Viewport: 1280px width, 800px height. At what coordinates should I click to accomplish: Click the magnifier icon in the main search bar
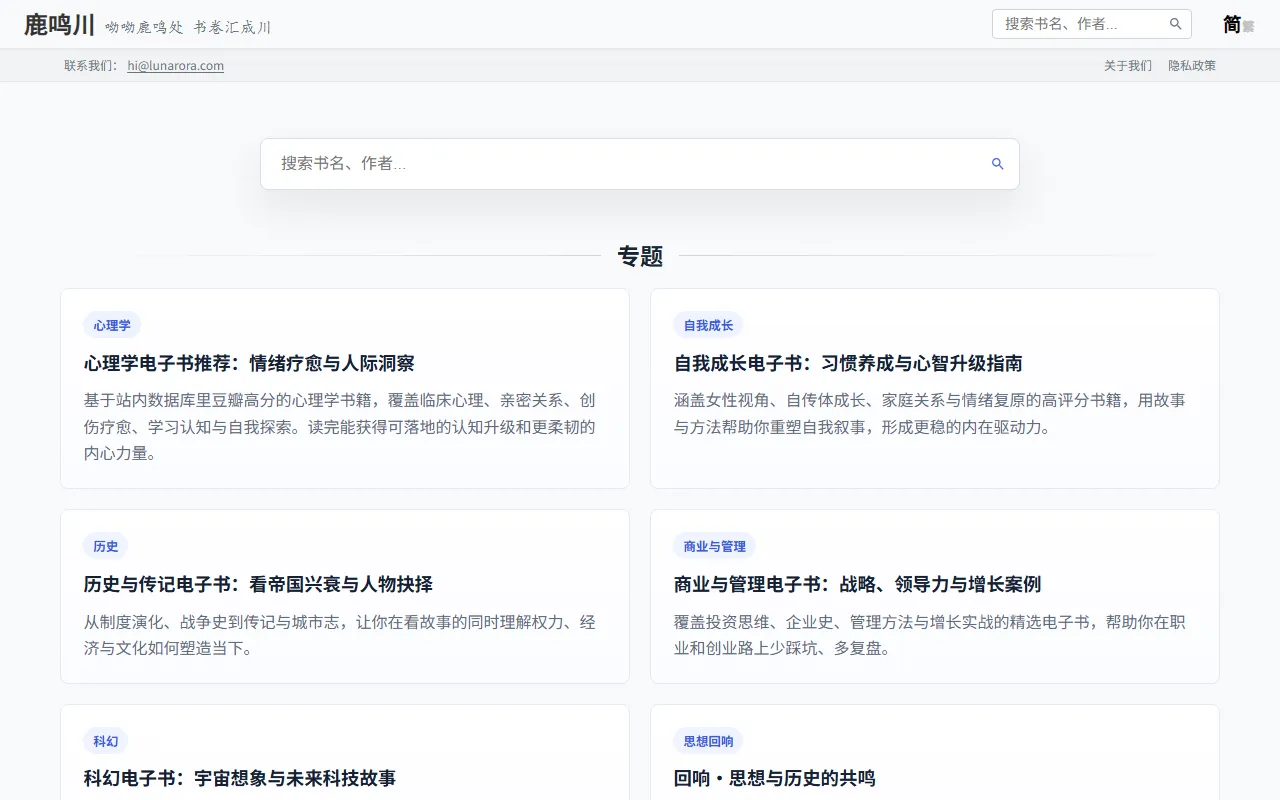997,163
